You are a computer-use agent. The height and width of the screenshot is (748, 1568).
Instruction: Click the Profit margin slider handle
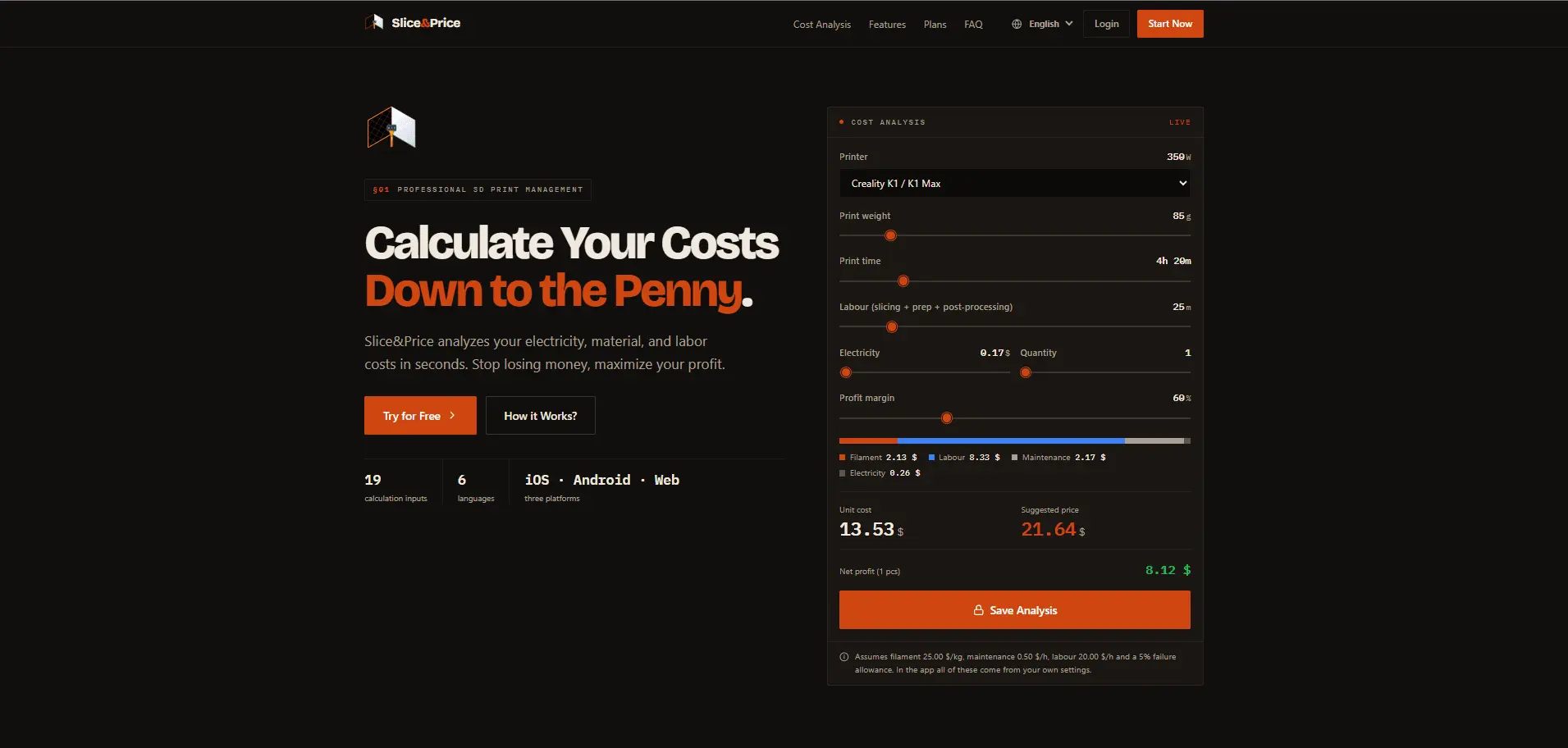coord(947,418)
